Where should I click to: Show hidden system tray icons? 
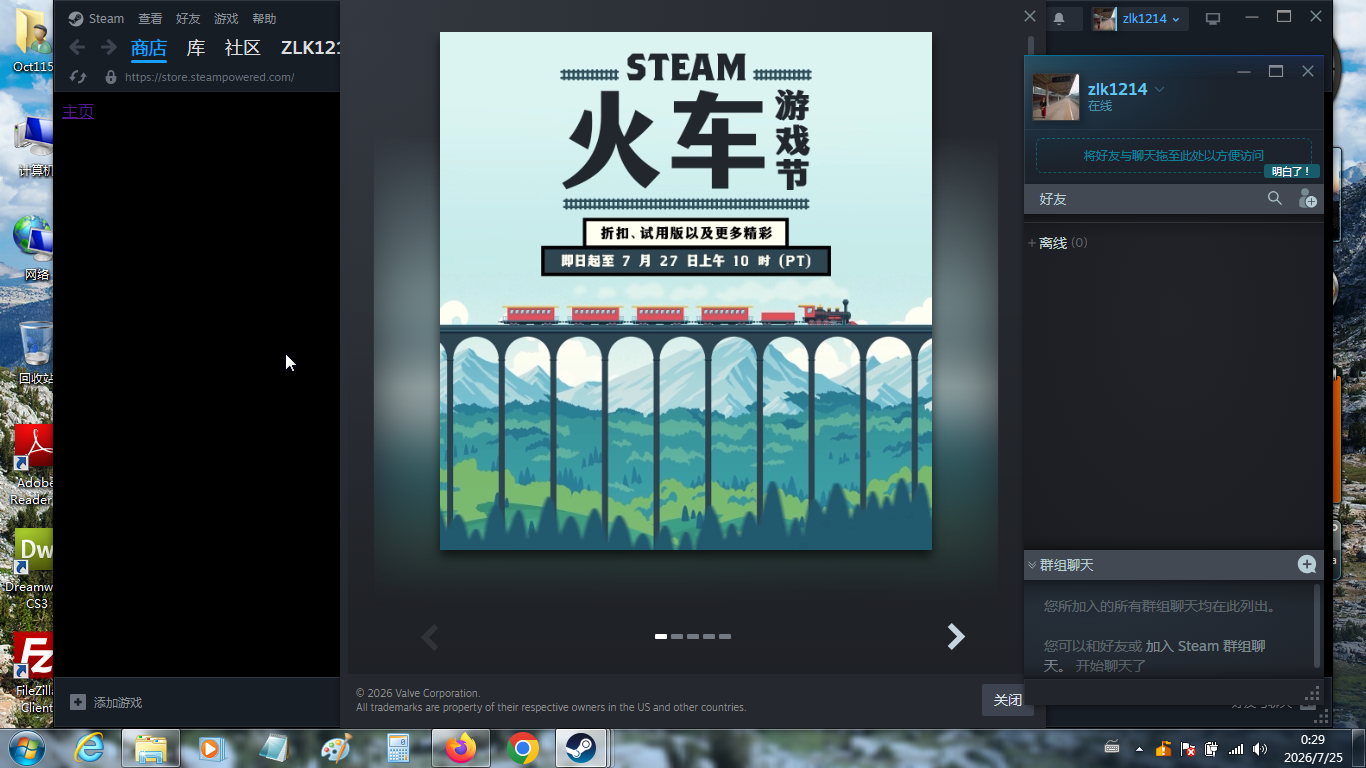click(1139, 749)
